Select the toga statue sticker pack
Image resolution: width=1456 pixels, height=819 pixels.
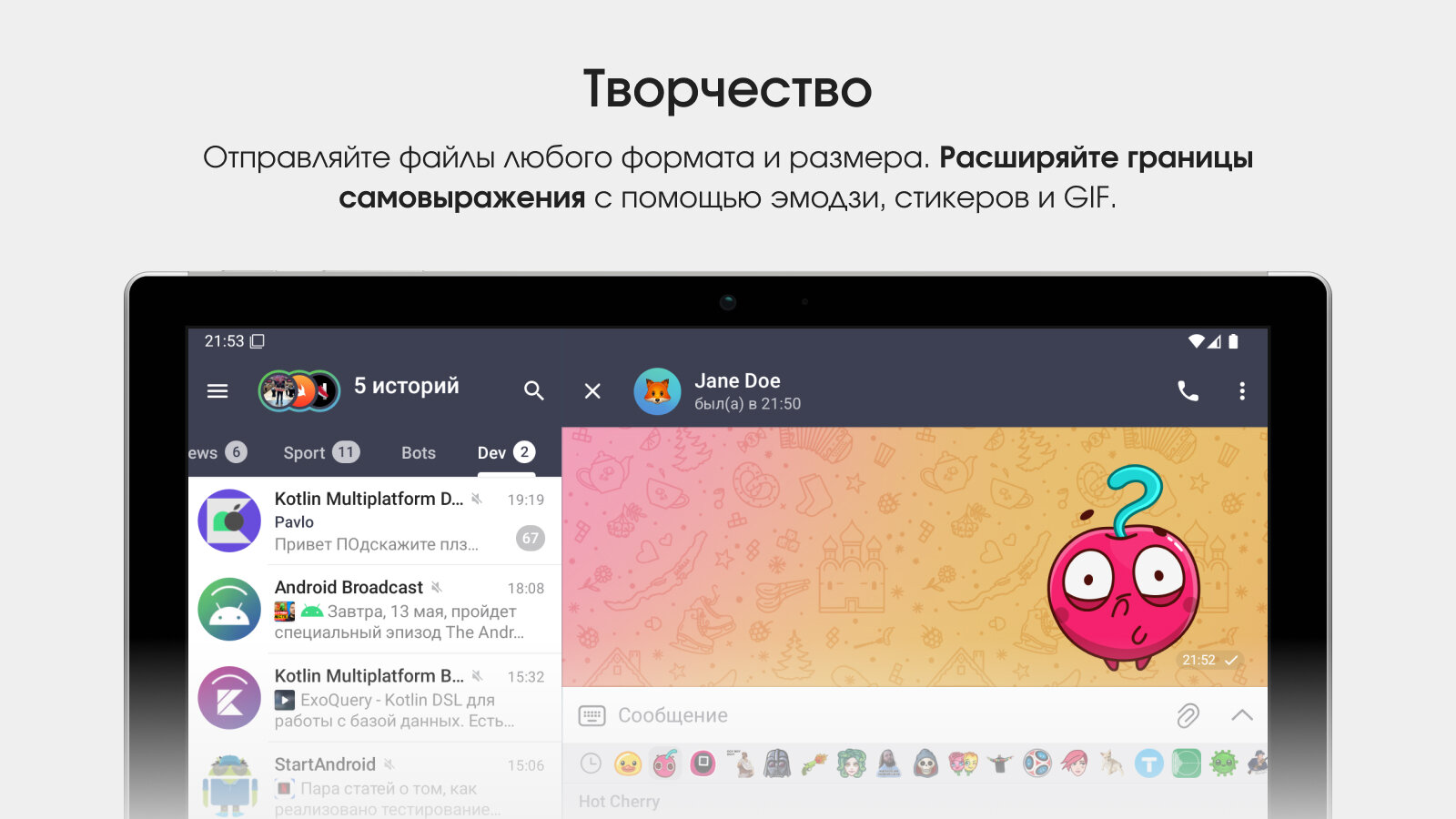click(743, 763)
